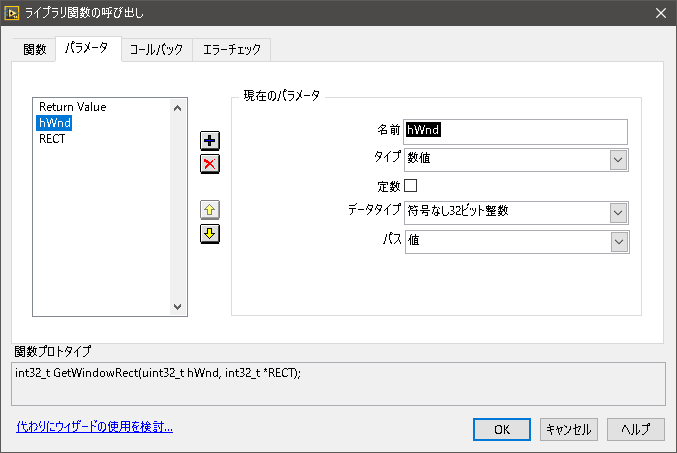This screenshot has width=677, height=453.
Task: Toggle the 定数 checkbox
Action: [411, 186]
